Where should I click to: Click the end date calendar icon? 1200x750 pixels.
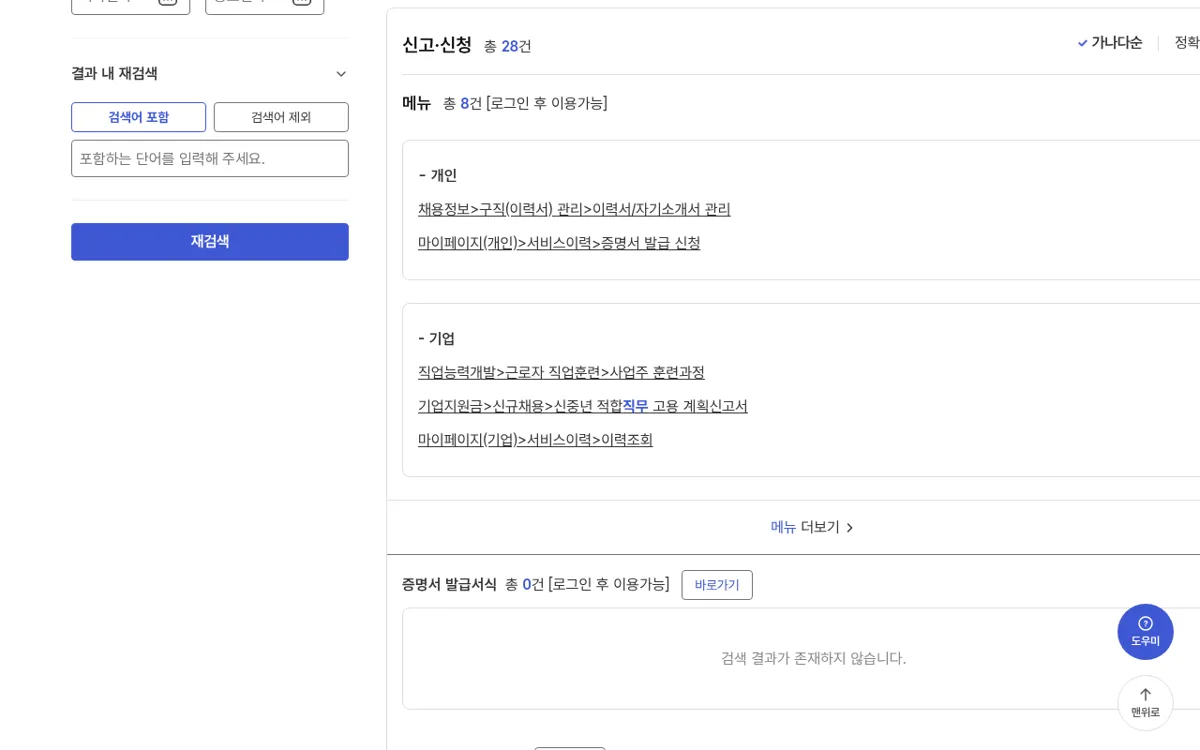[301, 3]
